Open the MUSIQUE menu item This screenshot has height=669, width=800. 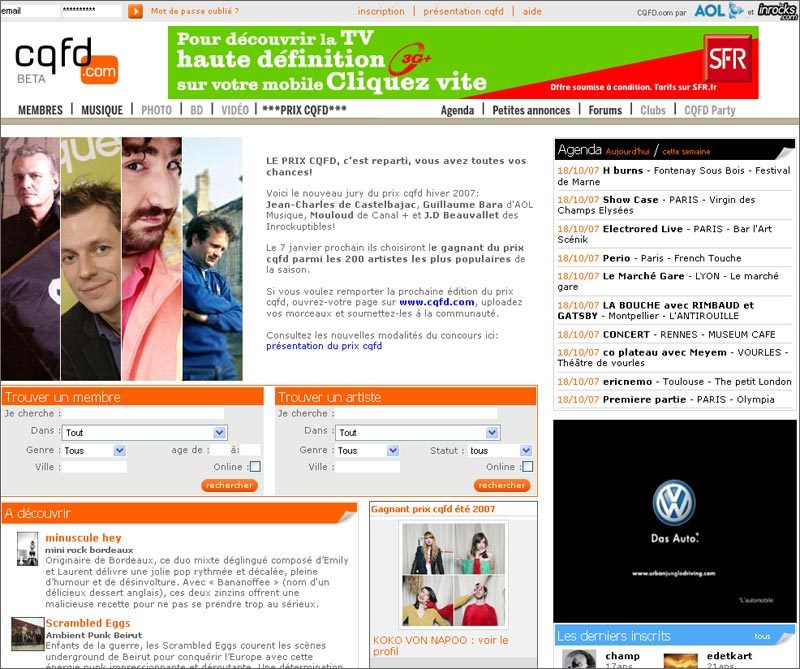point(102,110)
